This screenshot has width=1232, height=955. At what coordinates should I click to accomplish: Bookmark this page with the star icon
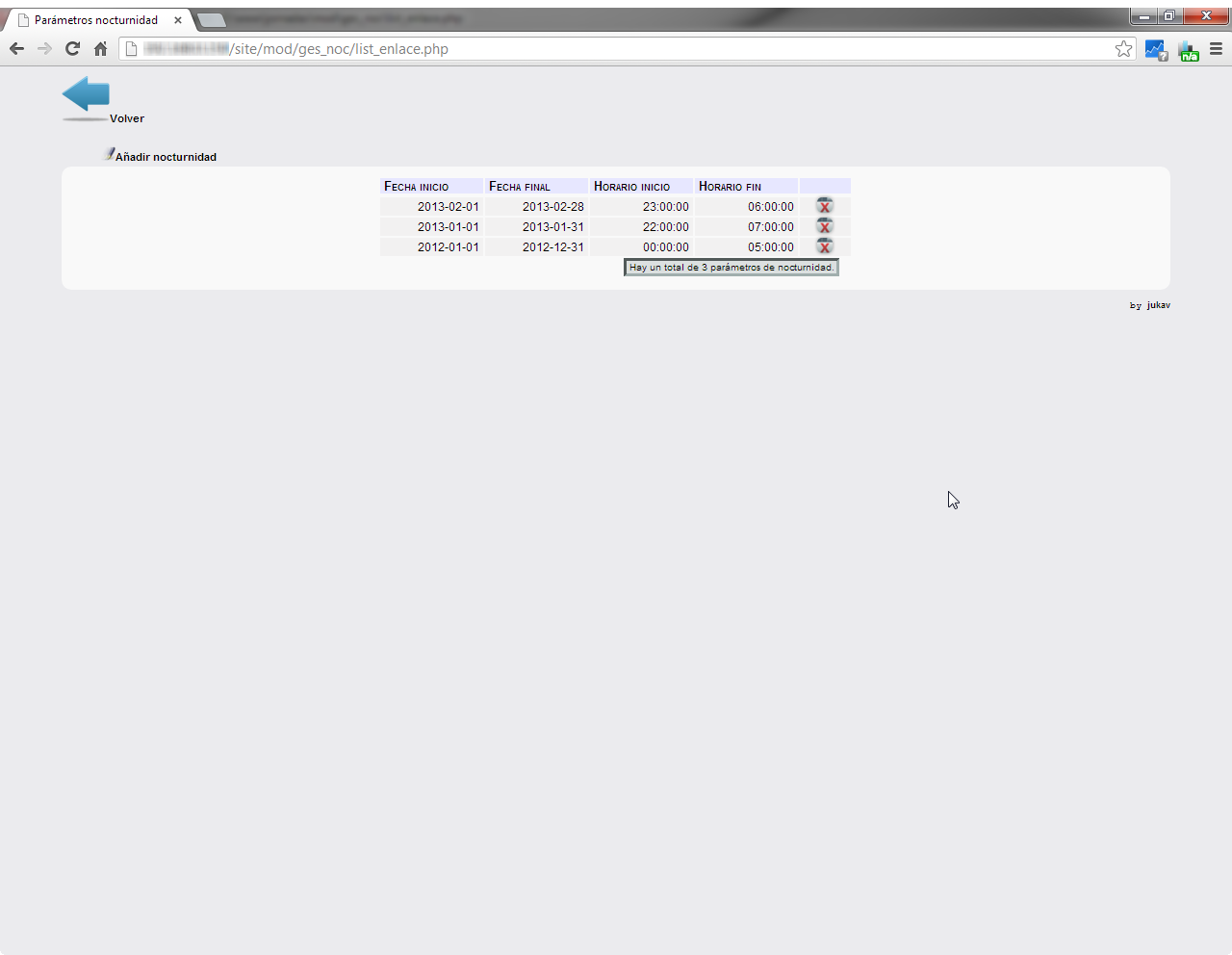pyautogui.click(x=1123, y=49)
